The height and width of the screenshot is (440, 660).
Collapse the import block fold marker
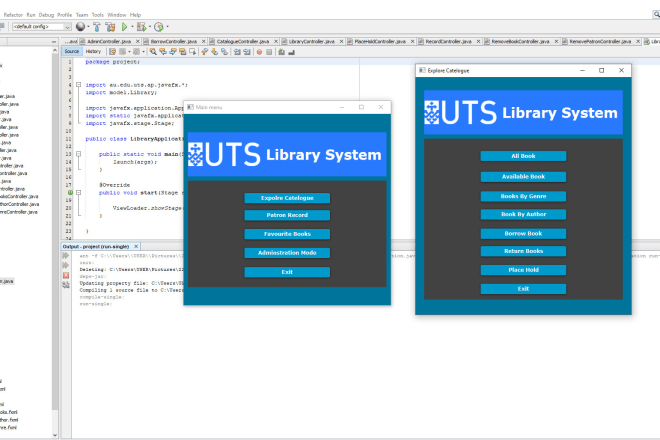tap(78, 85)
